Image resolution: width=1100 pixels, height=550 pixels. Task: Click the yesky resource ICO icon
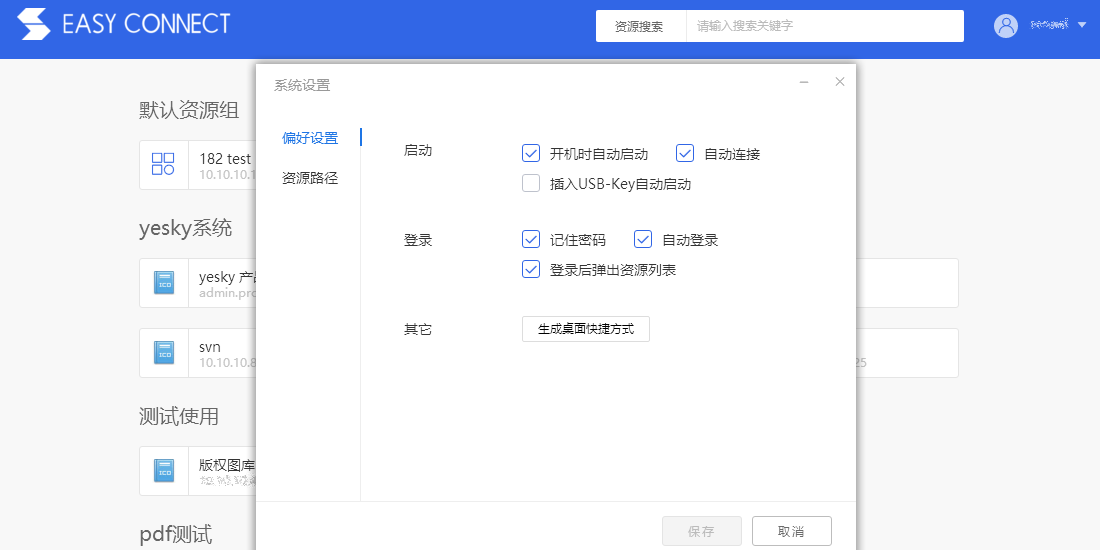coord(164,283)
